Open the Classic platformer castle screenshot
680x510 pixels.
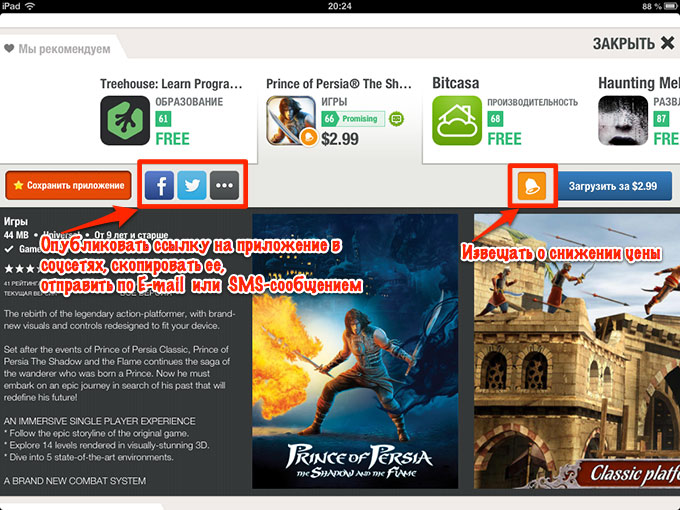pos(577,351)
